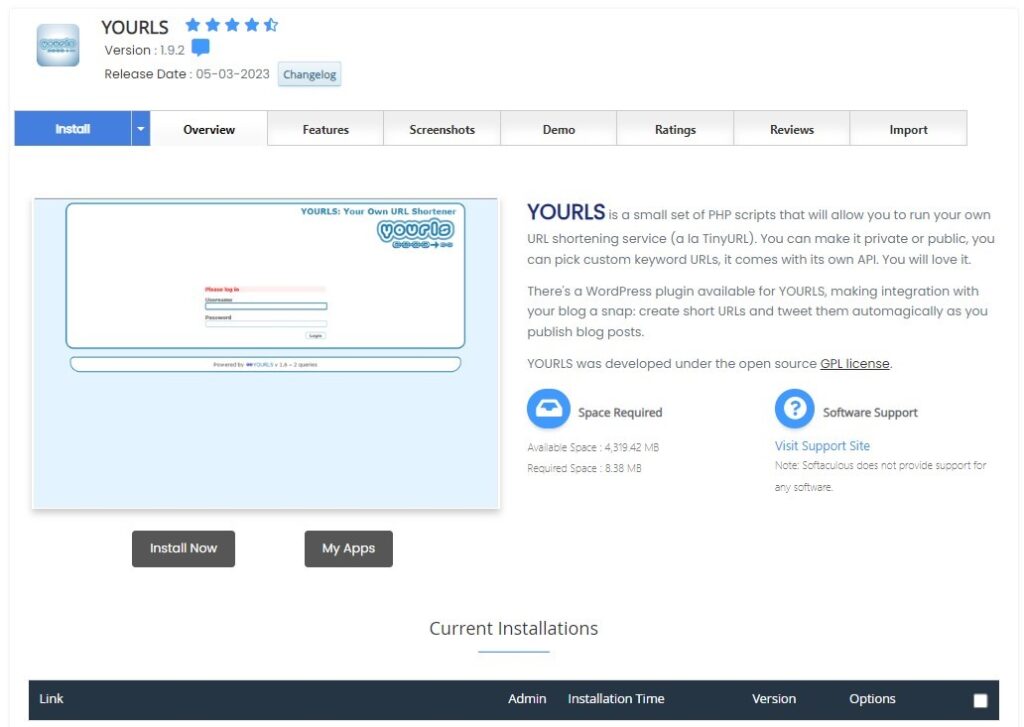Click the Install Now button
Screen dimensions: 1024x727
184,549
